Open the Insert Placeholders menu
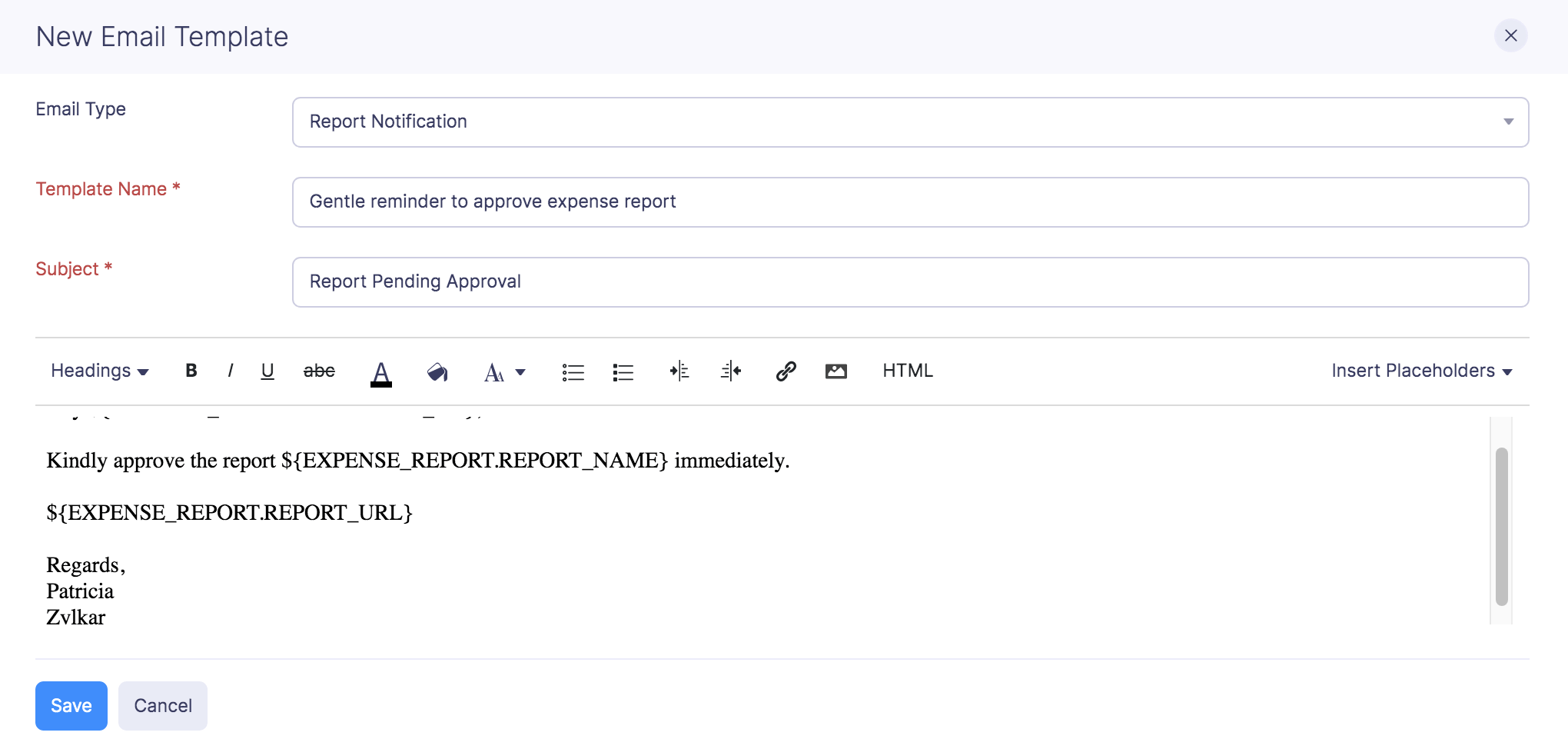 (1421, 371)
